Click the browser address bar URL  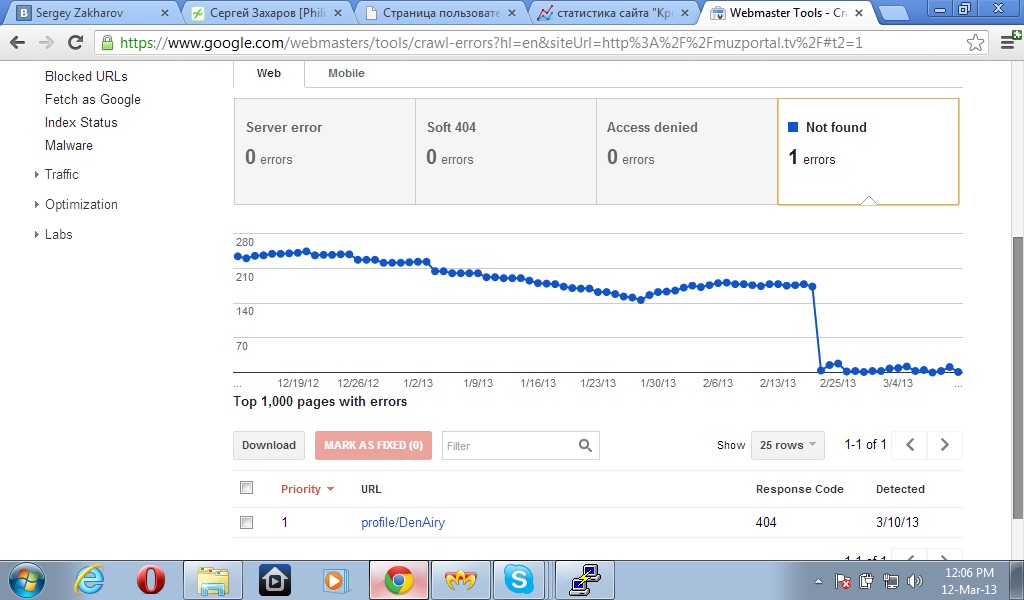coord(491,43)
